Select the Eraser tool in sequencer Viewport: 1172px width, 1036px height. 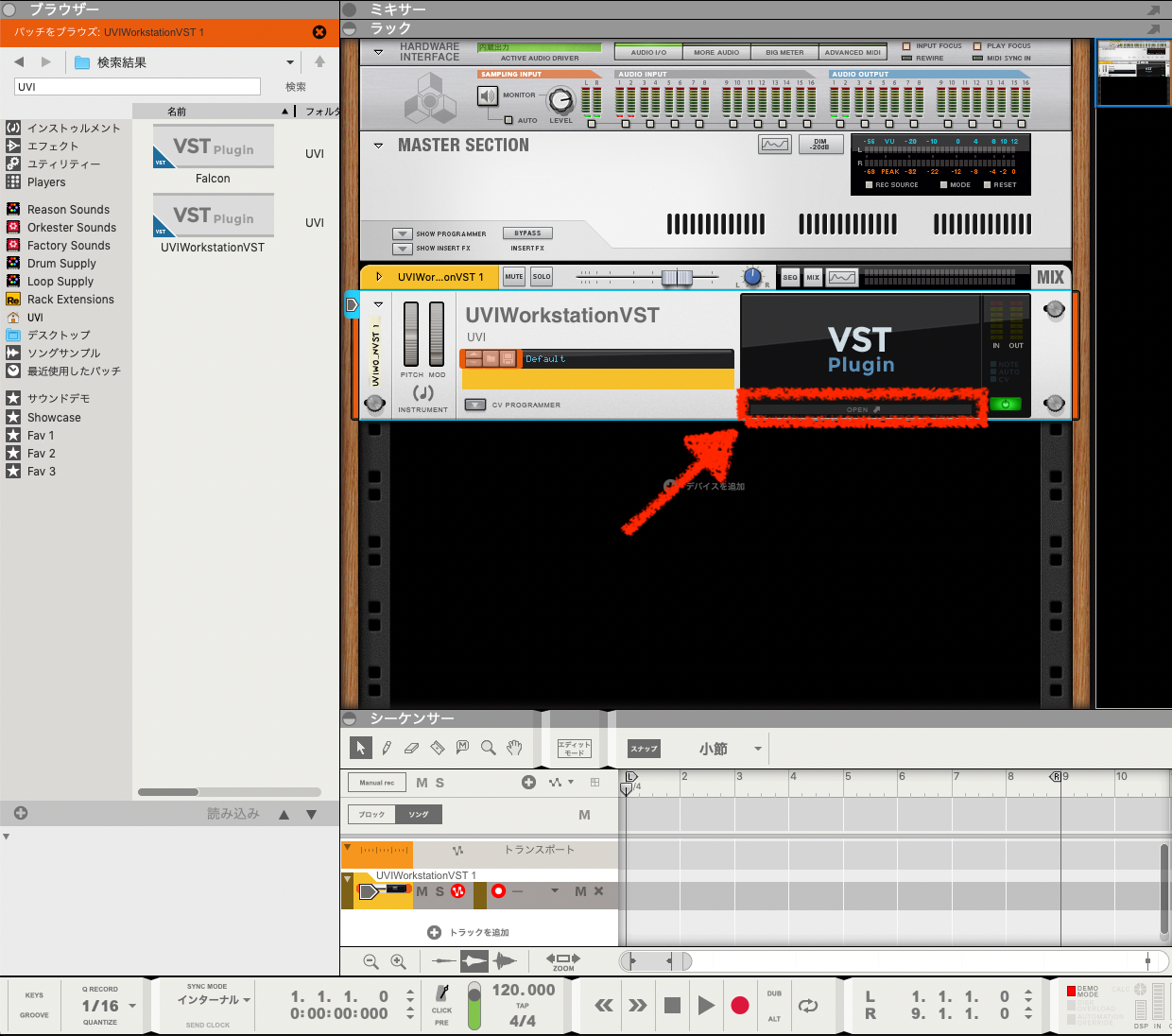411,748
